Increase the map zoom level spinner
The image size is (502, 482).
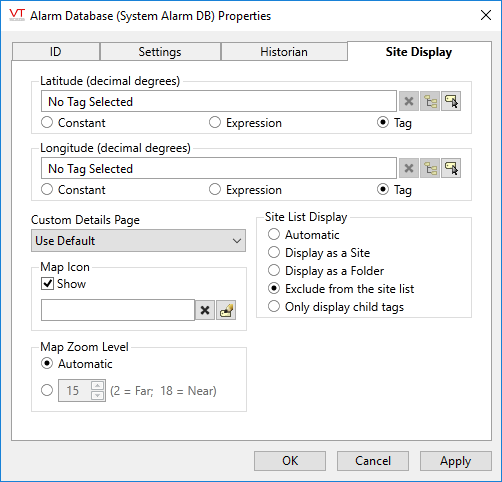97,386
